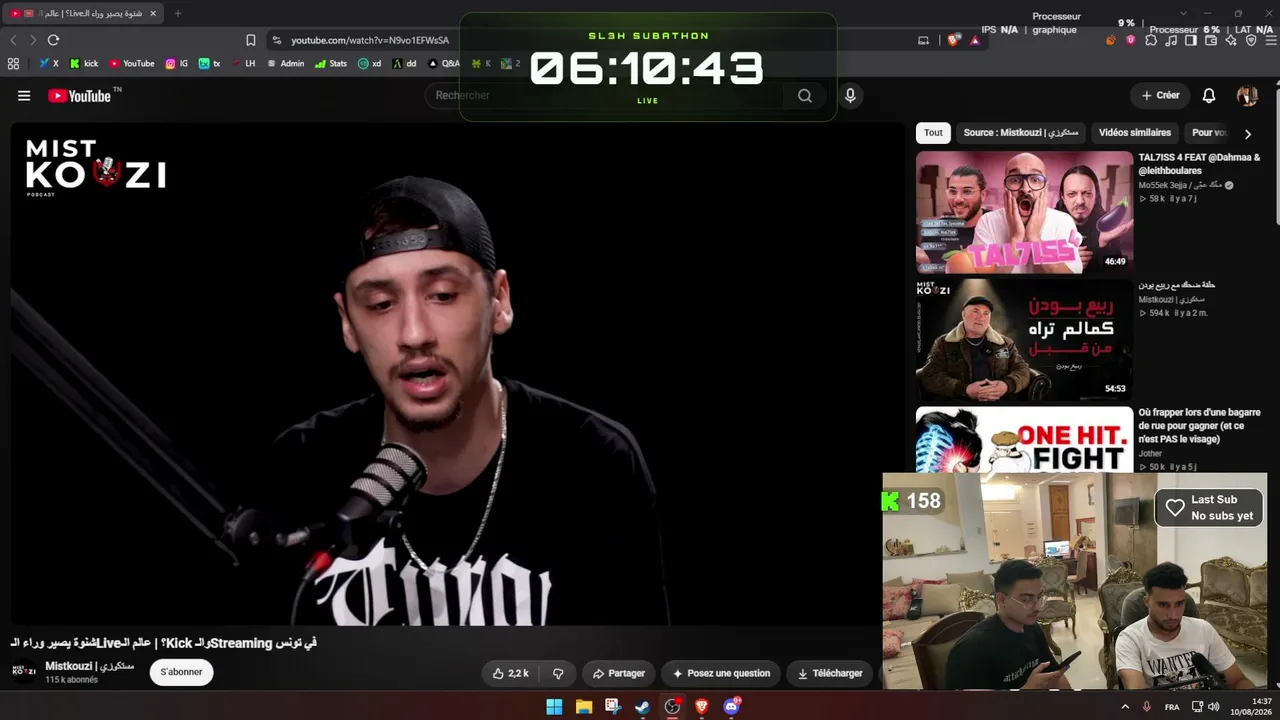Open the 54:53 Mistkouzi video thumbnail

coord(1024,340)
